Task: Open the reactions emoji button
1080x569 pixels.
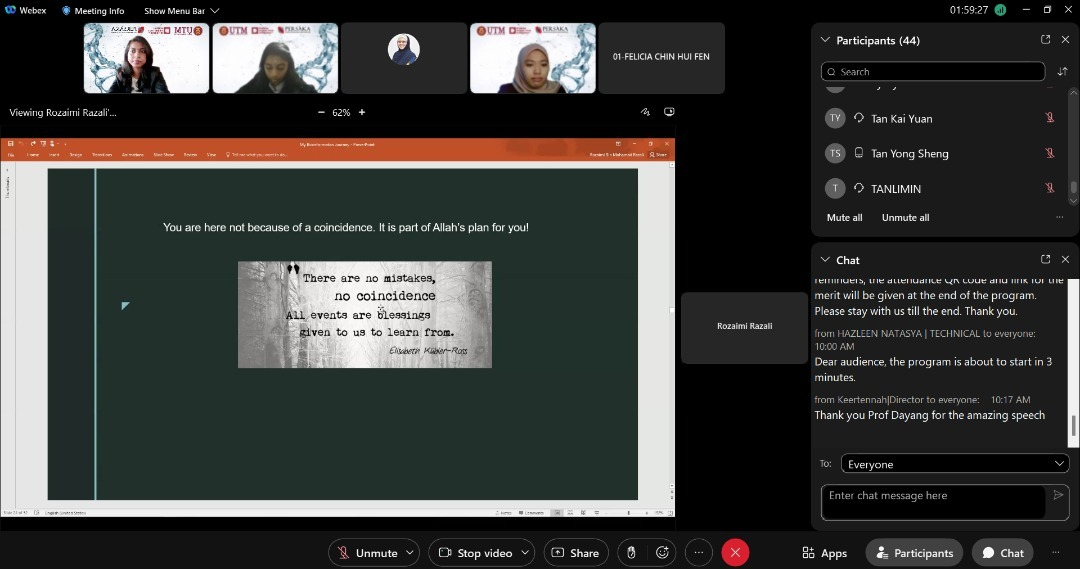Action: click(662, 552)
